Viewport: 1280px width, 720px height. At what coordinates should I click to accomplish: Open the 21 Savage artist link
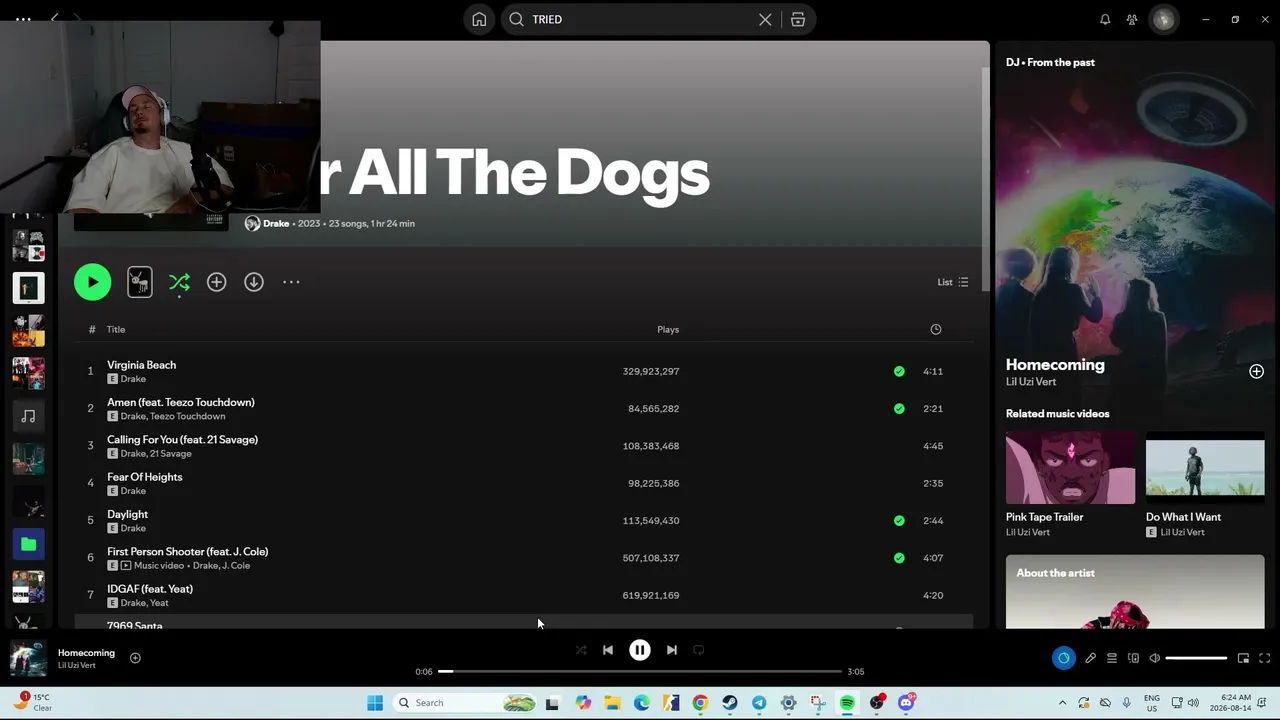[x=170, y=454]
